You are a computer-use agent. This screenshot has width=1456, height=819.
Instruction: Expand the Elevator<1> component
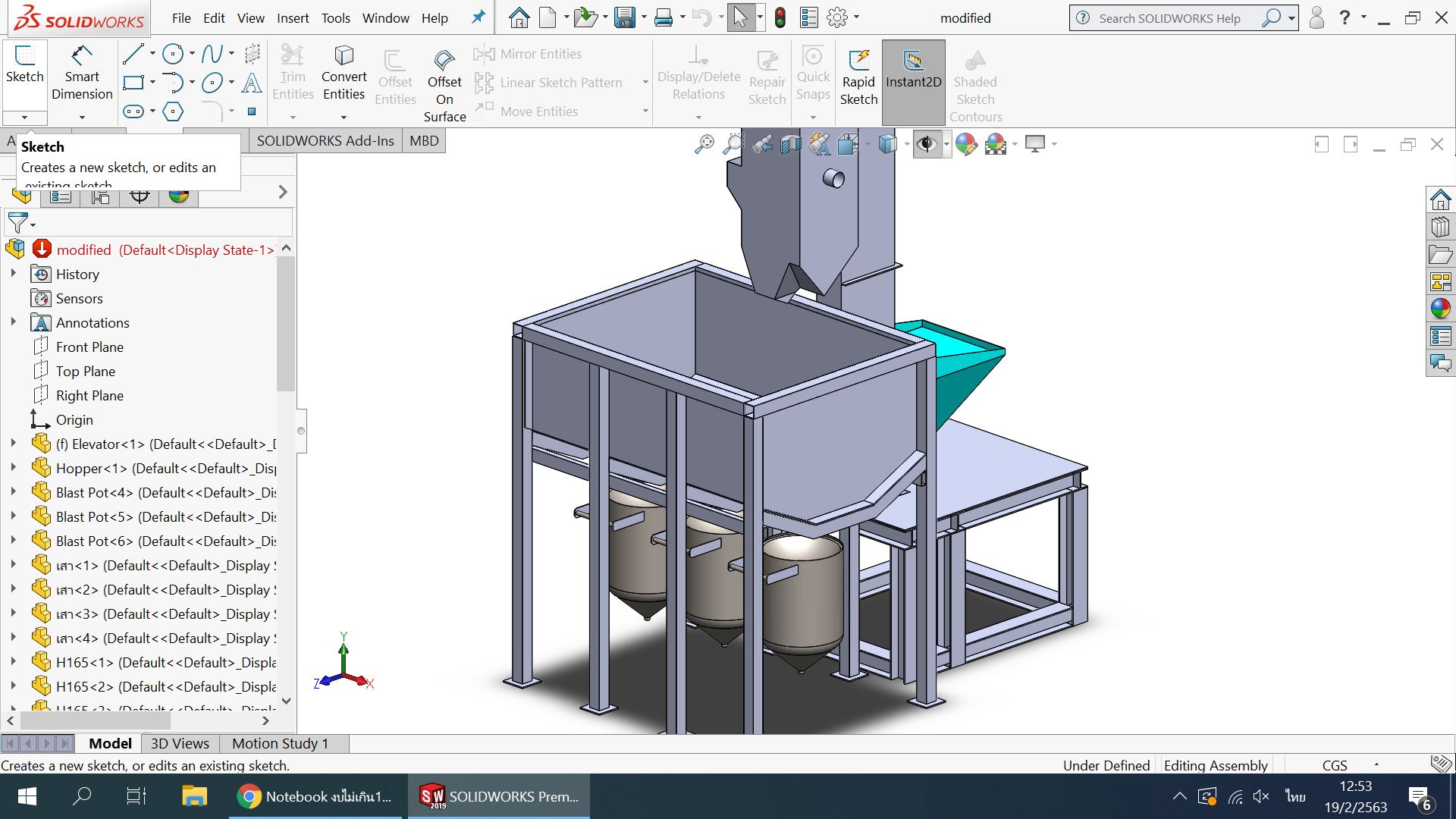(13, 444)
